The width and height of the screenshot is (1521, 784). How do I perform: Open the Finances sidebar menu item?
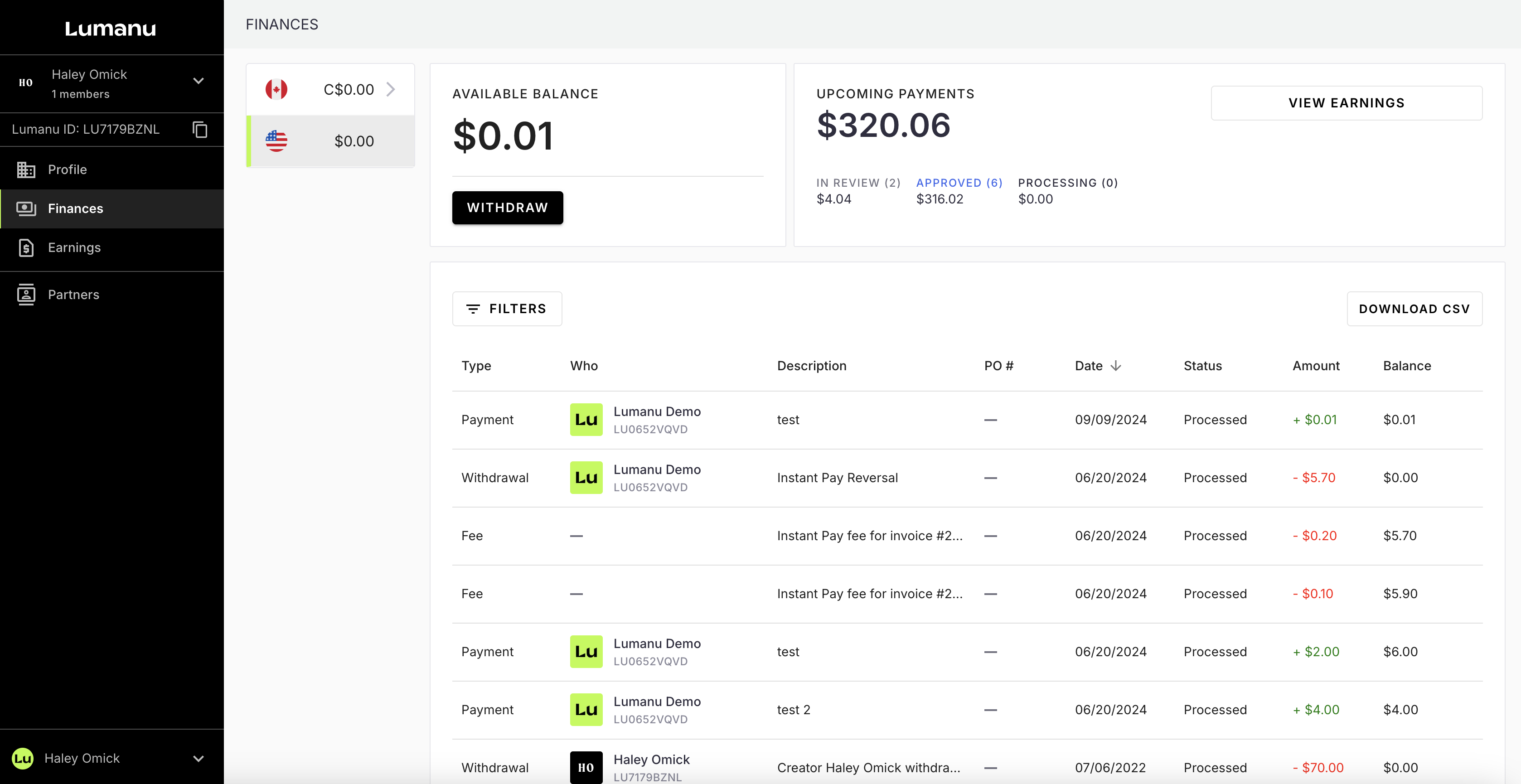coord(76,208)
